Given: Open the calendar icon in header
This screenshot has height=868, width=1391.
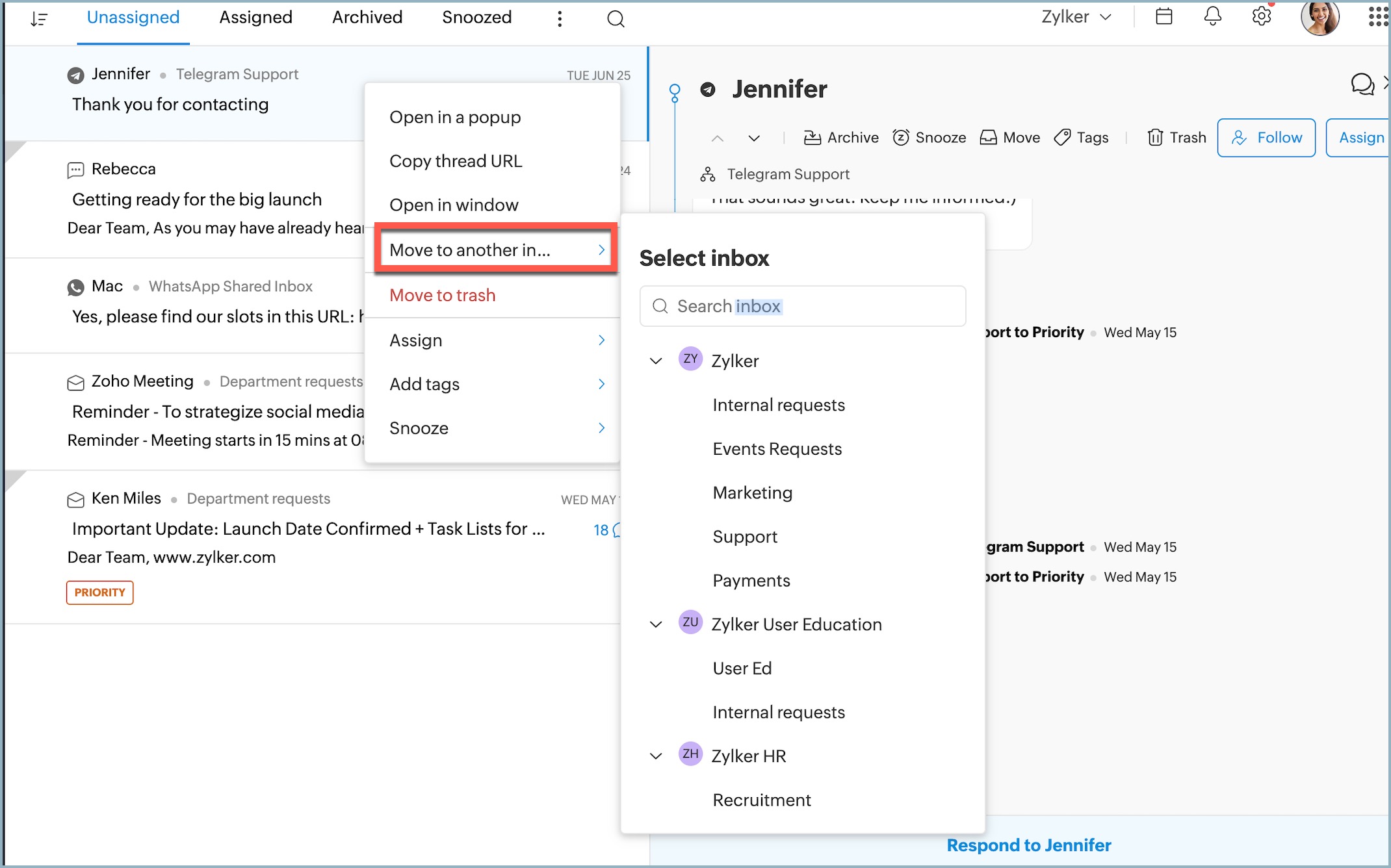Looking at the screenshot, I should pos(1163,17).
